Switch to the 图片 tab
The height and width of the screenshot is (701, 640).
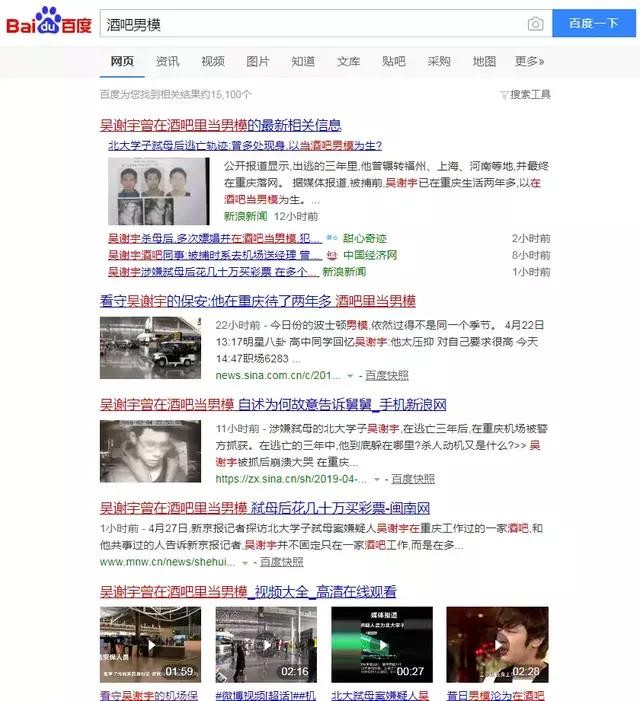coord(257,61)
